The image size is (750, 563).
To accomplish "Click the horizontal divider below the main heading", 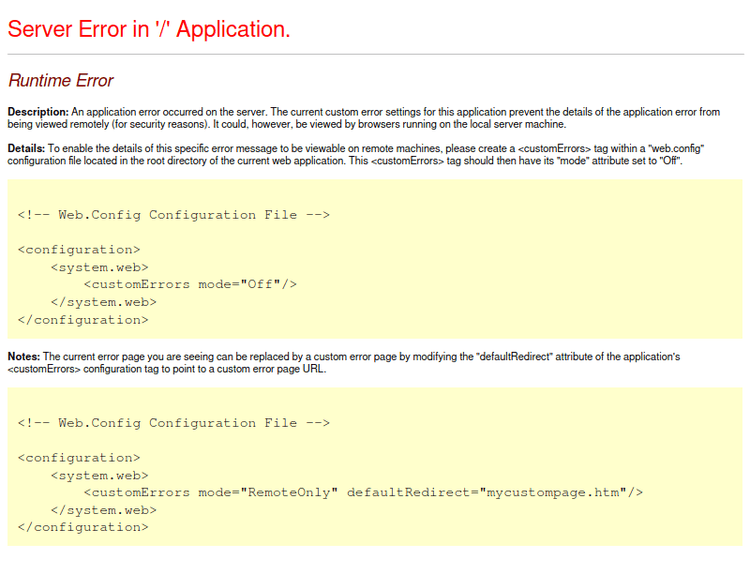I will click(374, 54).
